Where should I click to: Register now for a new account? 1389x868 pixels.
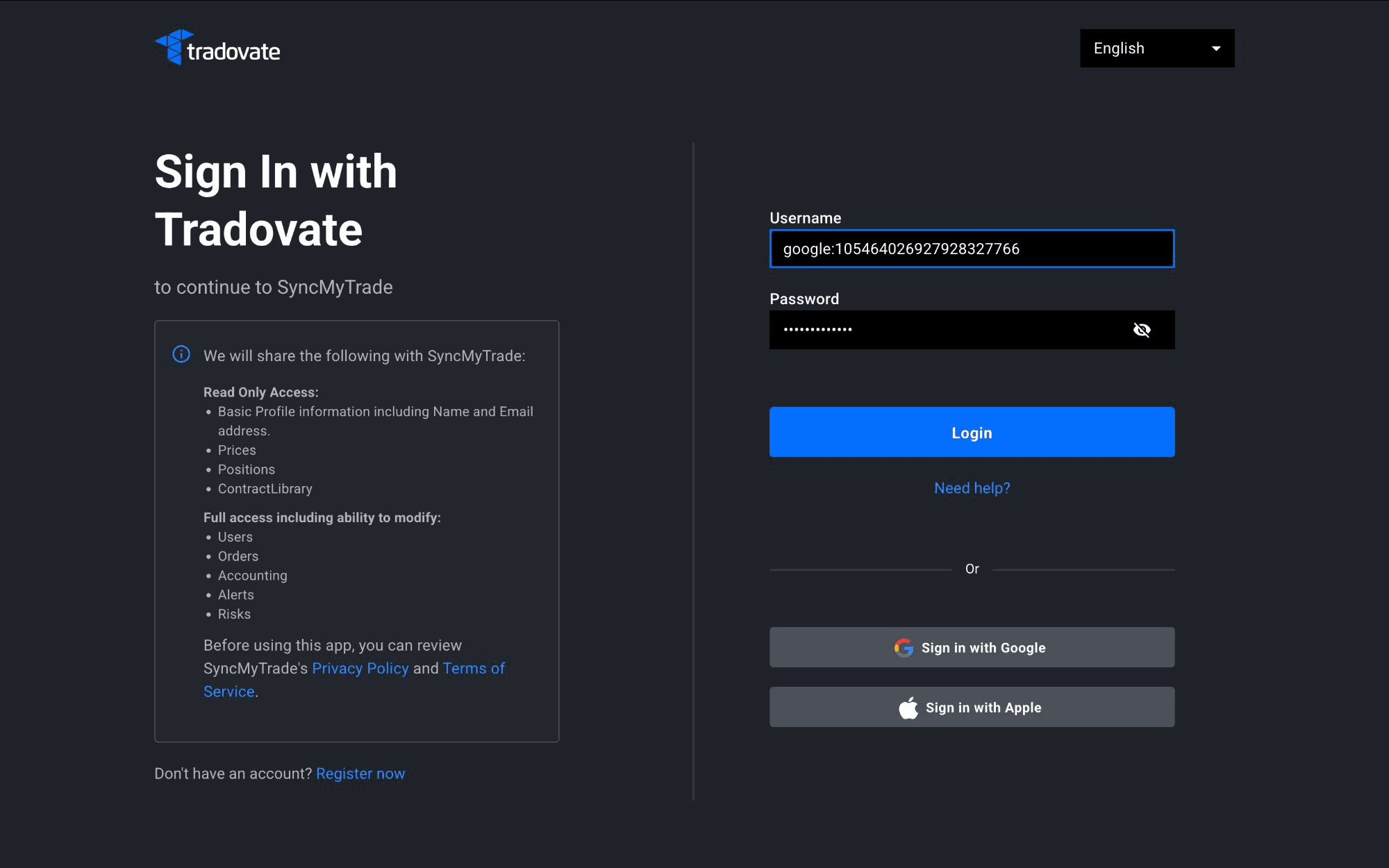pos(360,773)
